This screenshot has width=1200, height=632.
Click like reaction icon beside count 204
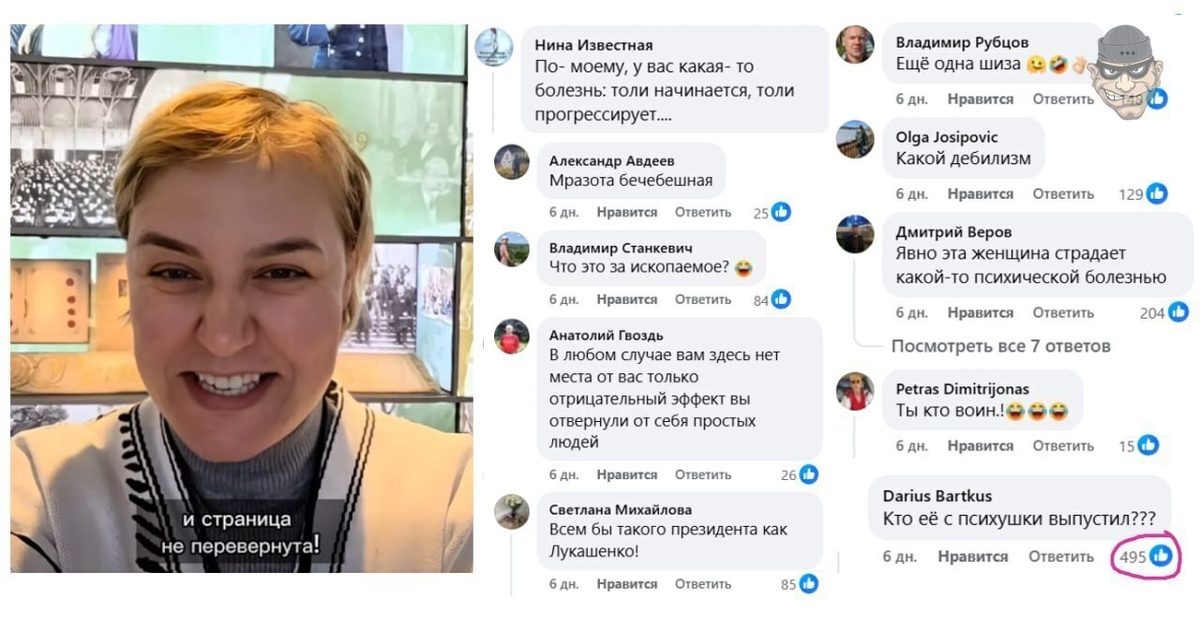(1178, 312)
